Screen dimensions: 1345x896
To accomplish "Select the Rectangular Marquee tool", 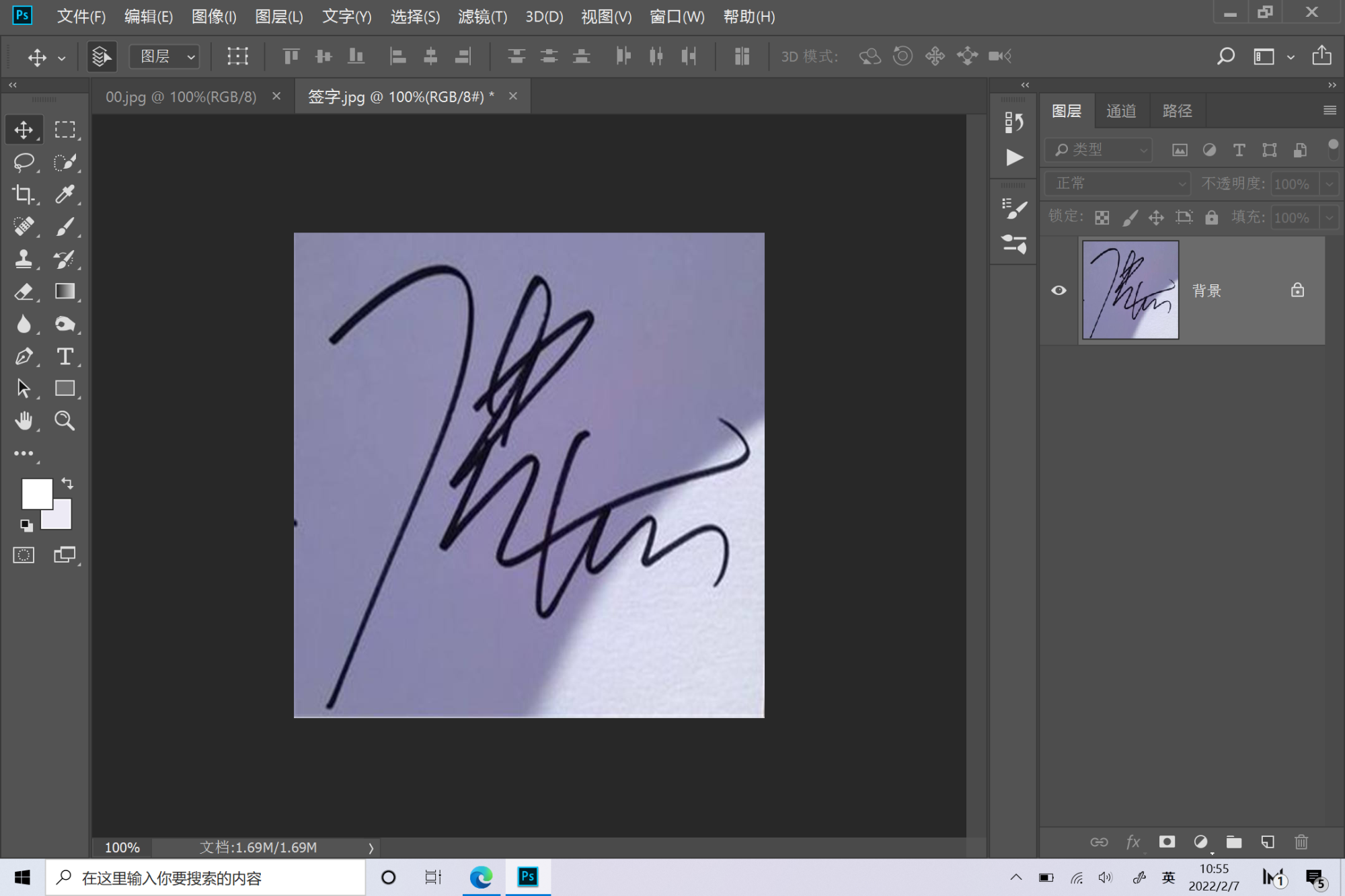I will click(65, 129).
